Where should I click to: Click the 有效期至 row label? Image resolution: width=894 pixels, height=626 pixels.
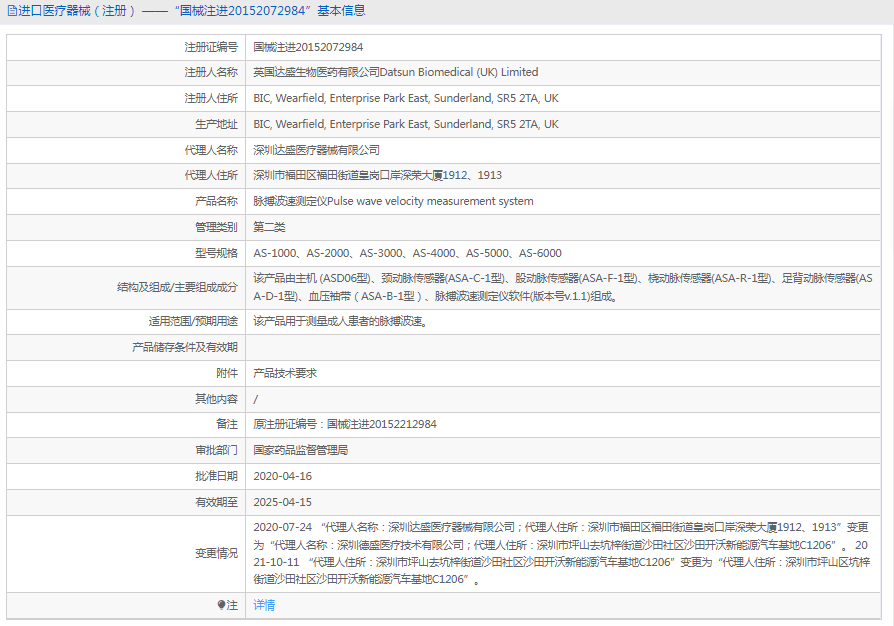[217, 502]
